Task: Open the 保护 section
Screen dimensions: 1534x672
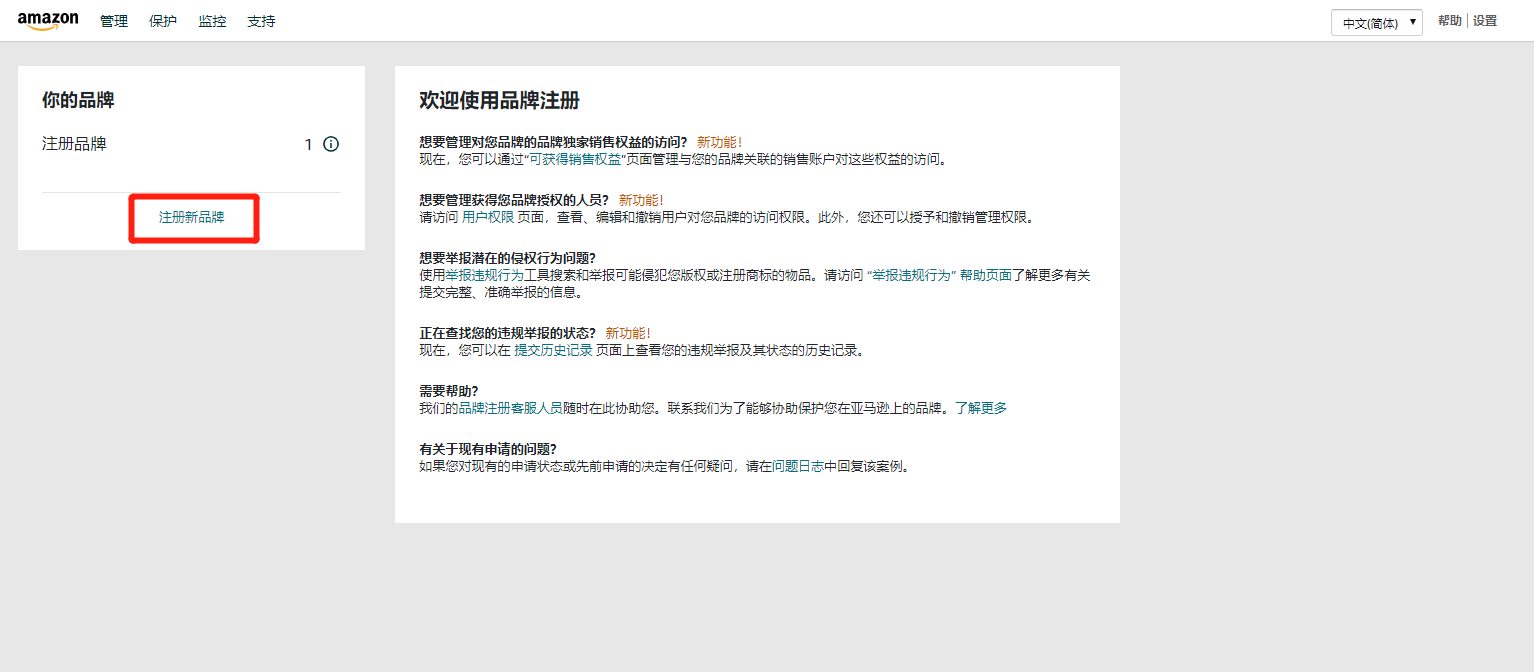Action: click(162, 21)
